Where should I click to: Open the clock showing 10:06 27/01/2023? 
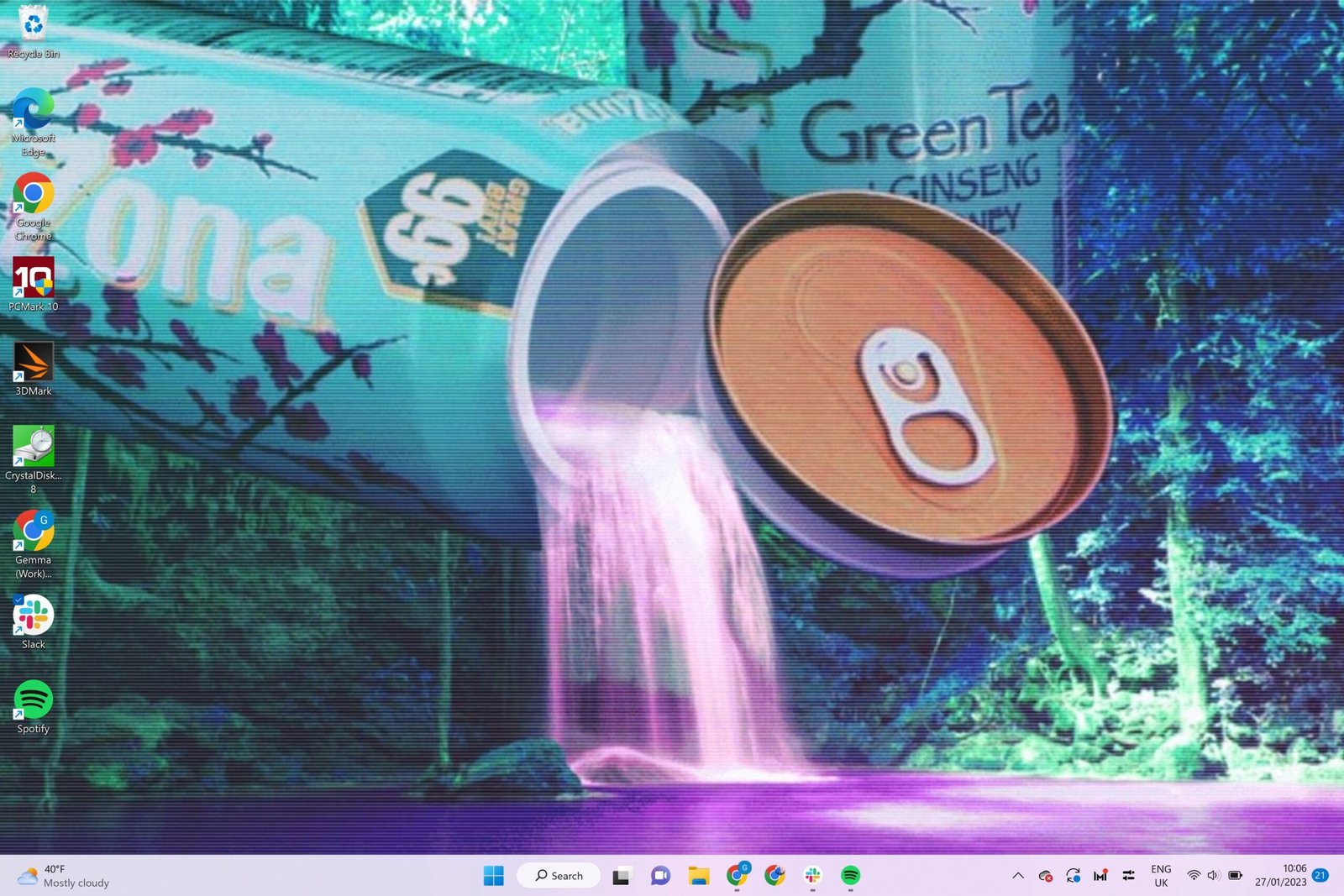(1281, 876)
